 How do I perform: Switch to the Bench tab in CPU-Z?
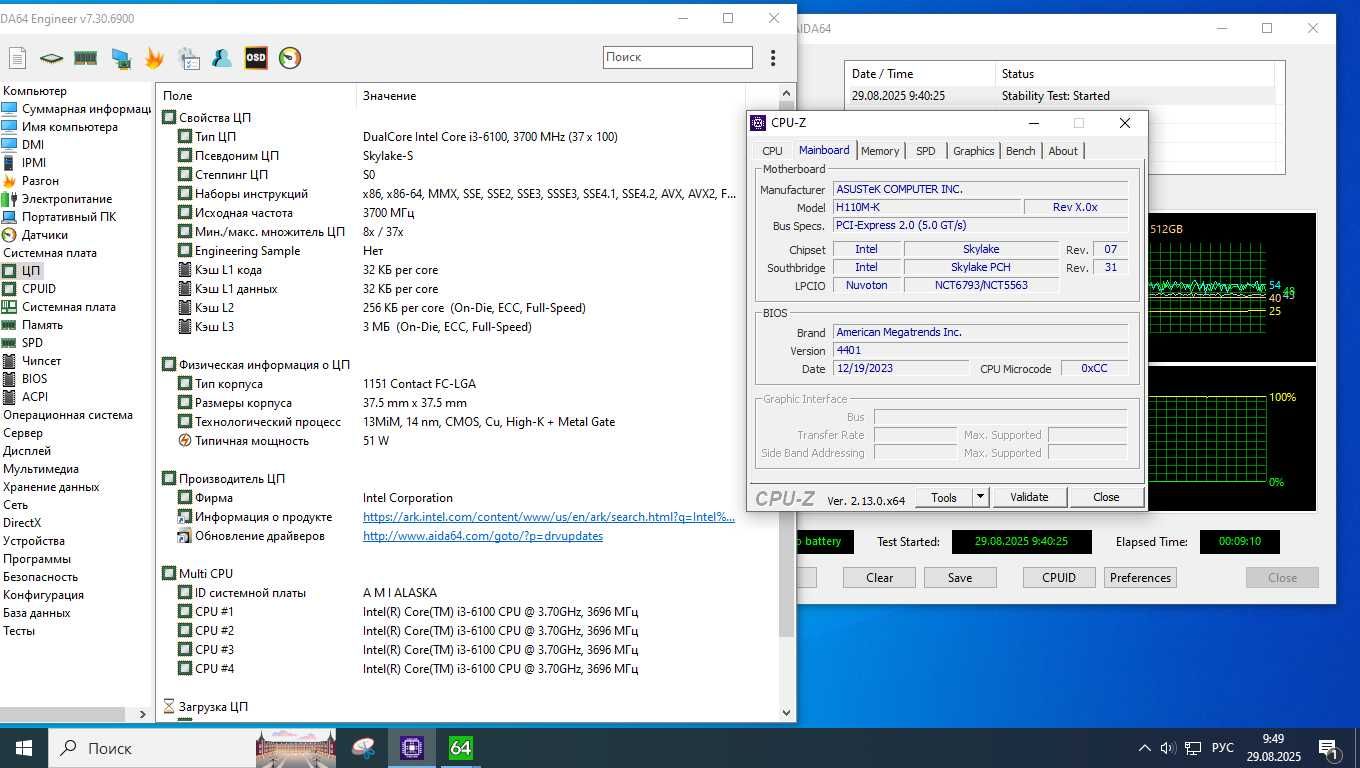pos(1020,151)
